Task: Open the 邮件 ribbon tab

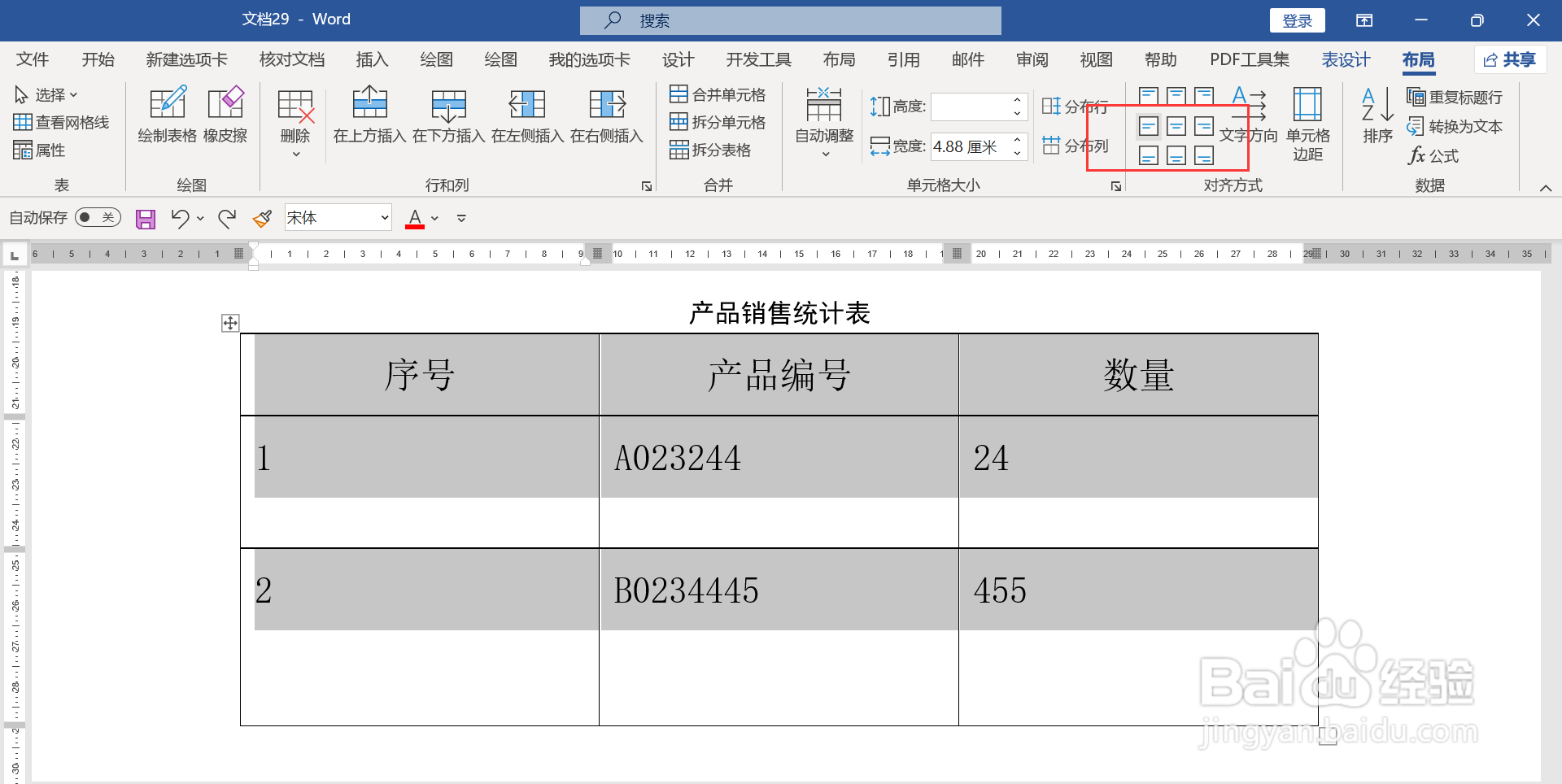Action: 967,59
